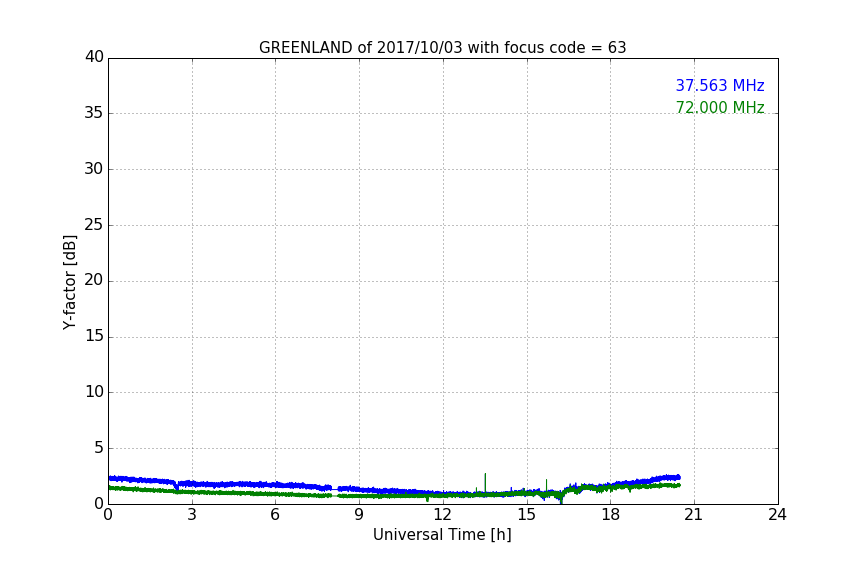Click the y-axis tick label '35'
Image resolution: width=864 pixels, height=576 pixels.
click(94, 113)
